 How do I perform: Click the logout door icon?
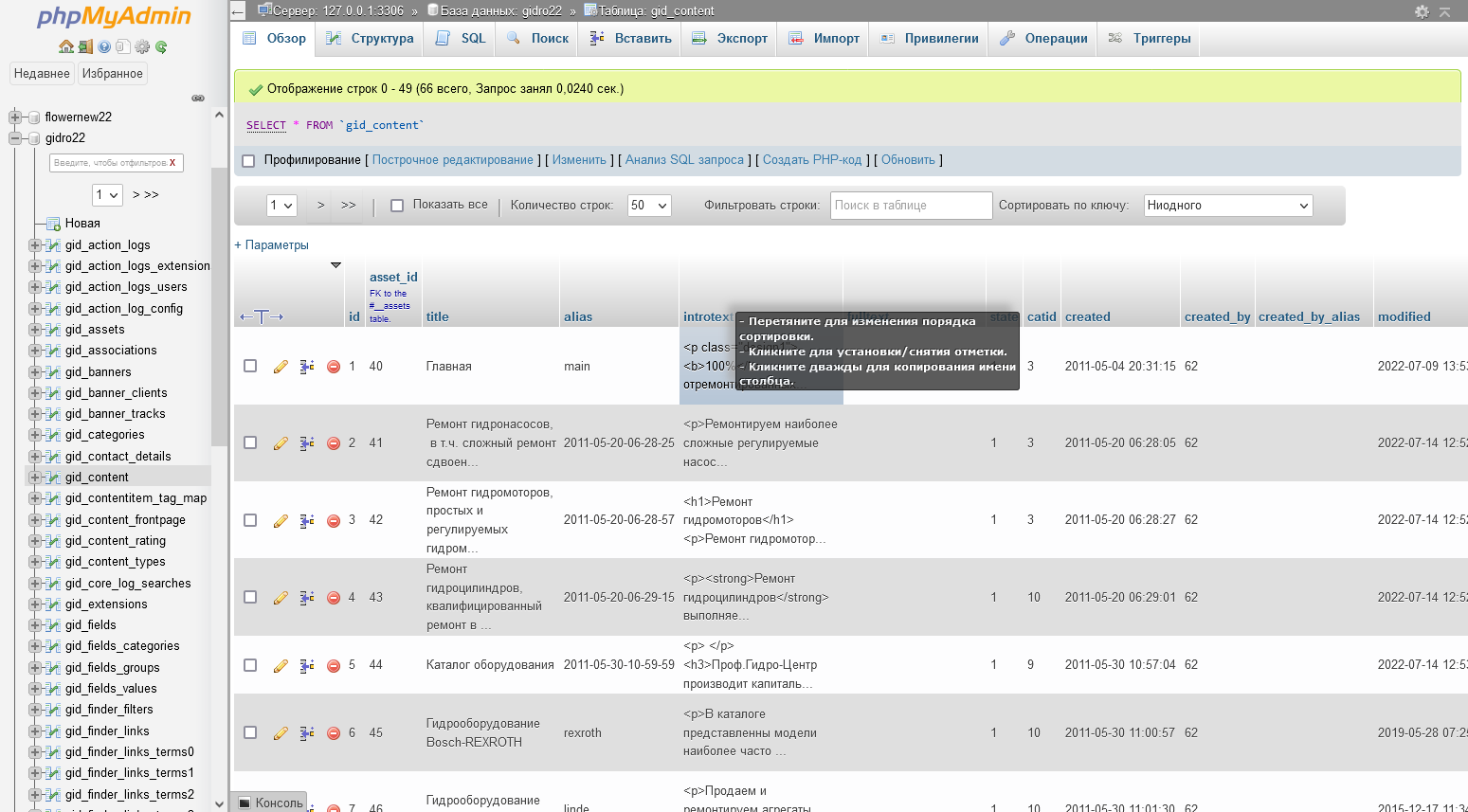coord(85,46)
